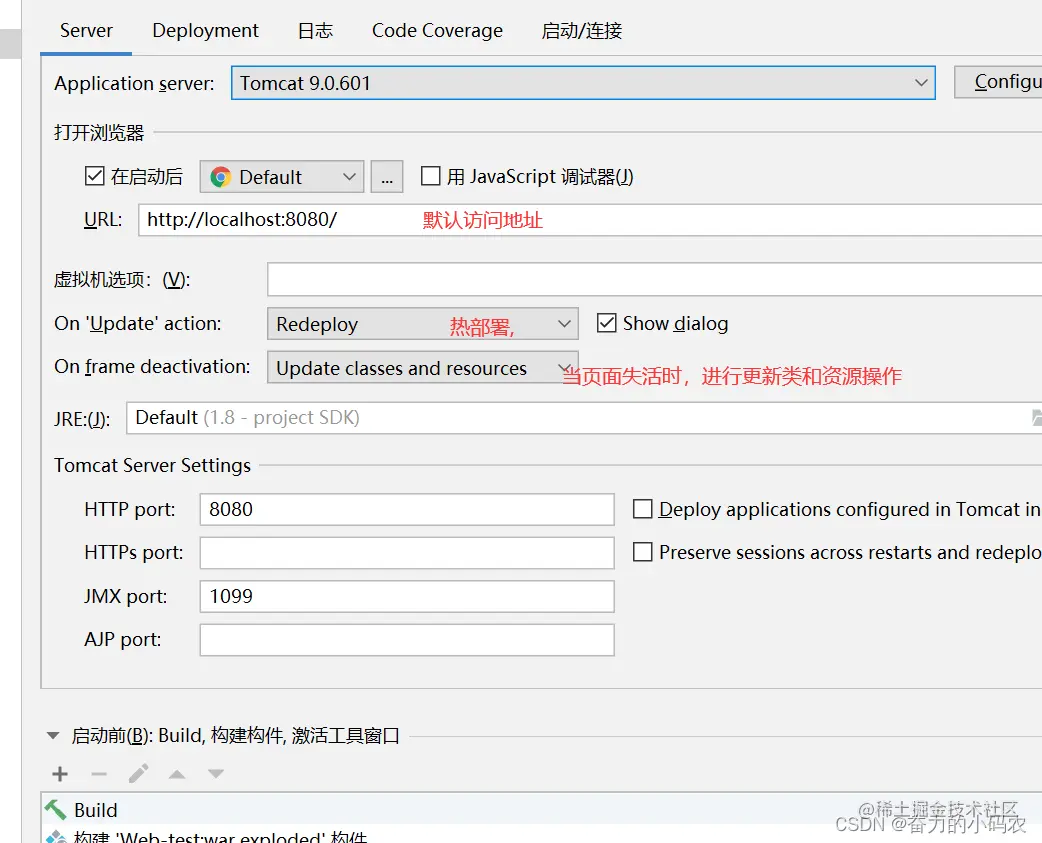
Task: Switch to Code Coverage tab
Action: [x=437, y=31]
